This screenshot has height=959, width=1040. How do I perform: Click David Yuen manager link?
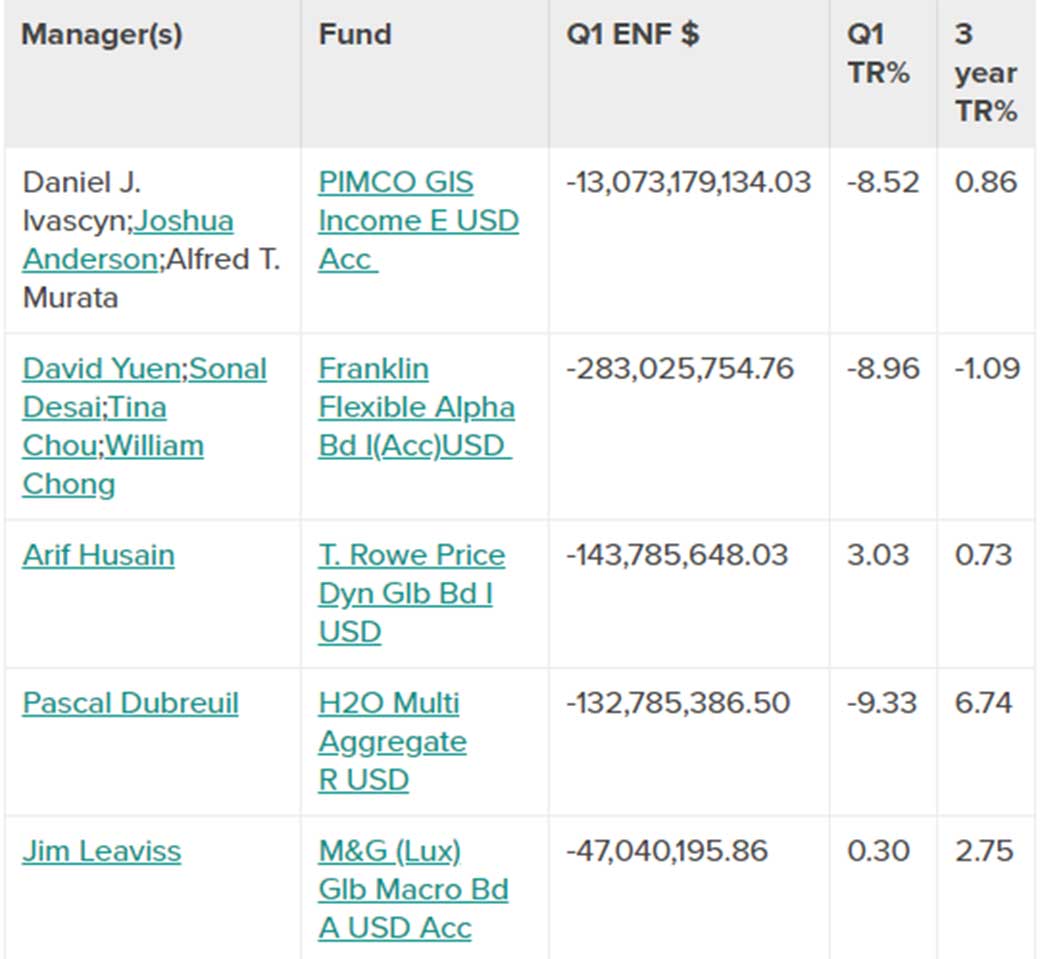tap(103, 369)
